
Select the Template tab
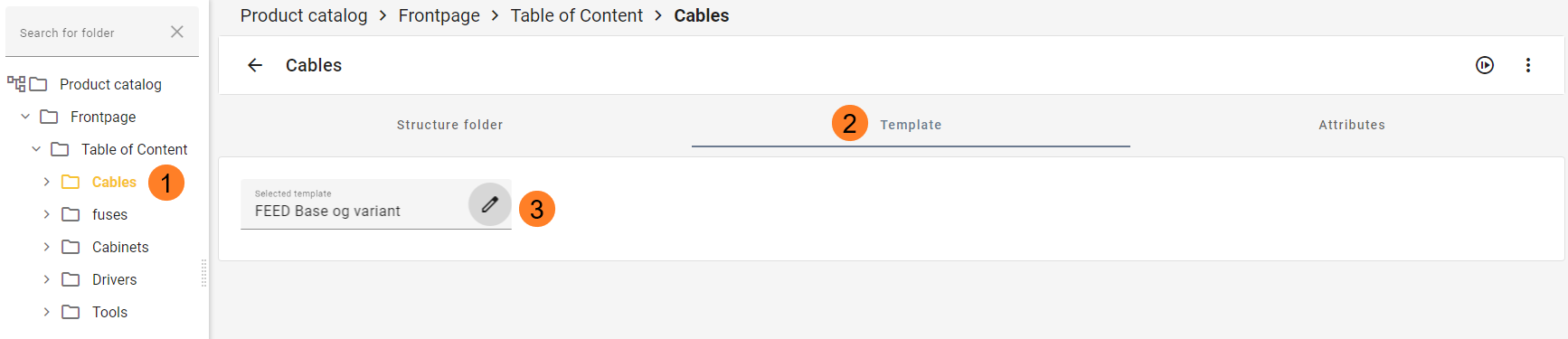click(911, 125)
